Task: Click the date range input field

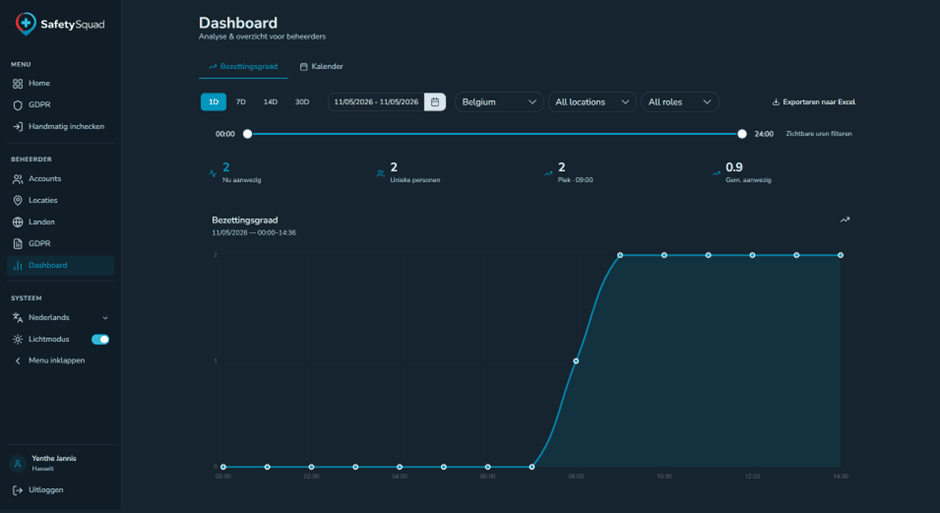Action: point(376,102)
